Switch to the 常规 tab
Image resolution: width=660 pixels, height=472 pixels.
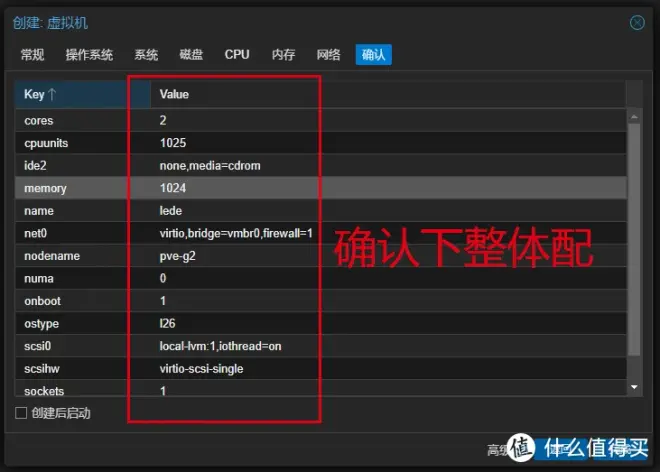[x=32, y=55]
